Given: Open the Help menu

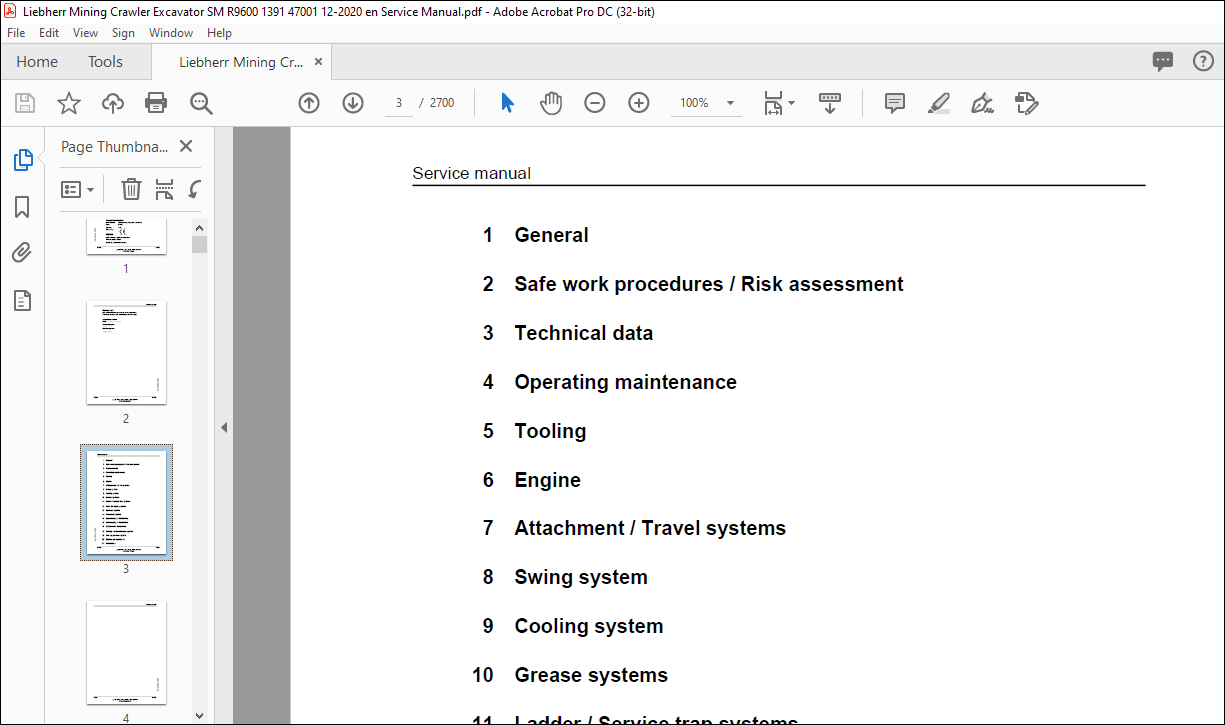Looking at the screenshot, I should 219,33.
